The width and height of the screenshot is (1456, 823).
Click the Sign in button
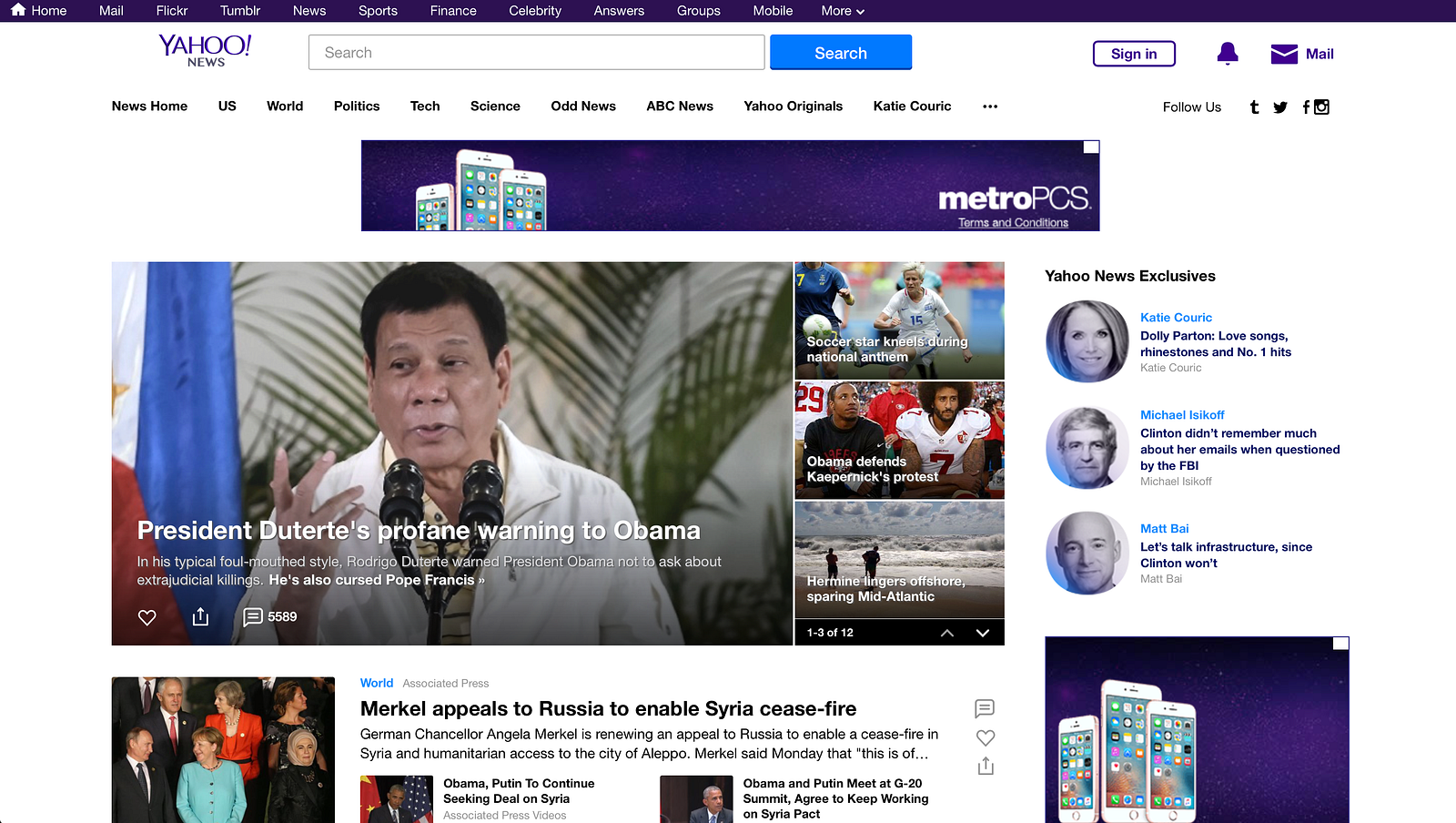(1134, 54)
